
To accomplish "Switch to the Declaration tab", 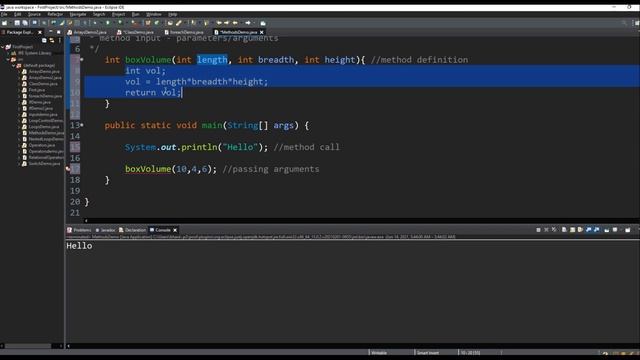I will [132, 230].
